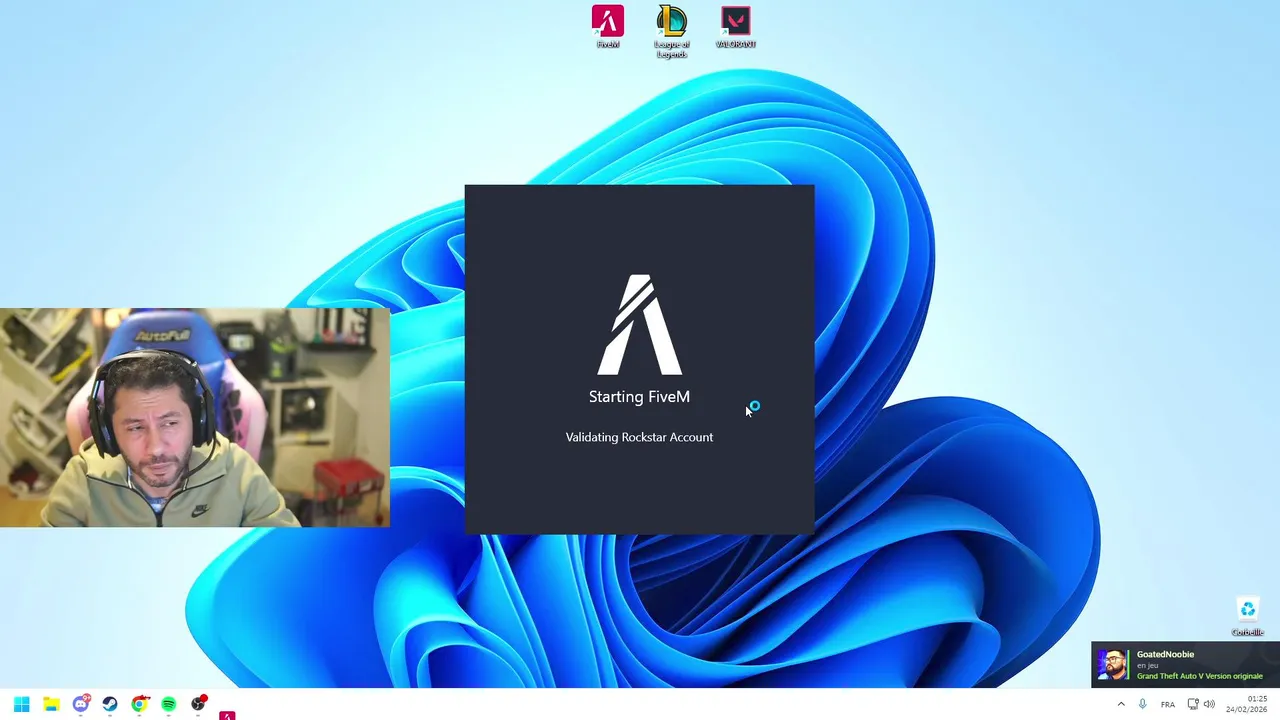Open the League of Legends desktop shortcut
The image size is (1280, 720).
(672, 31)
